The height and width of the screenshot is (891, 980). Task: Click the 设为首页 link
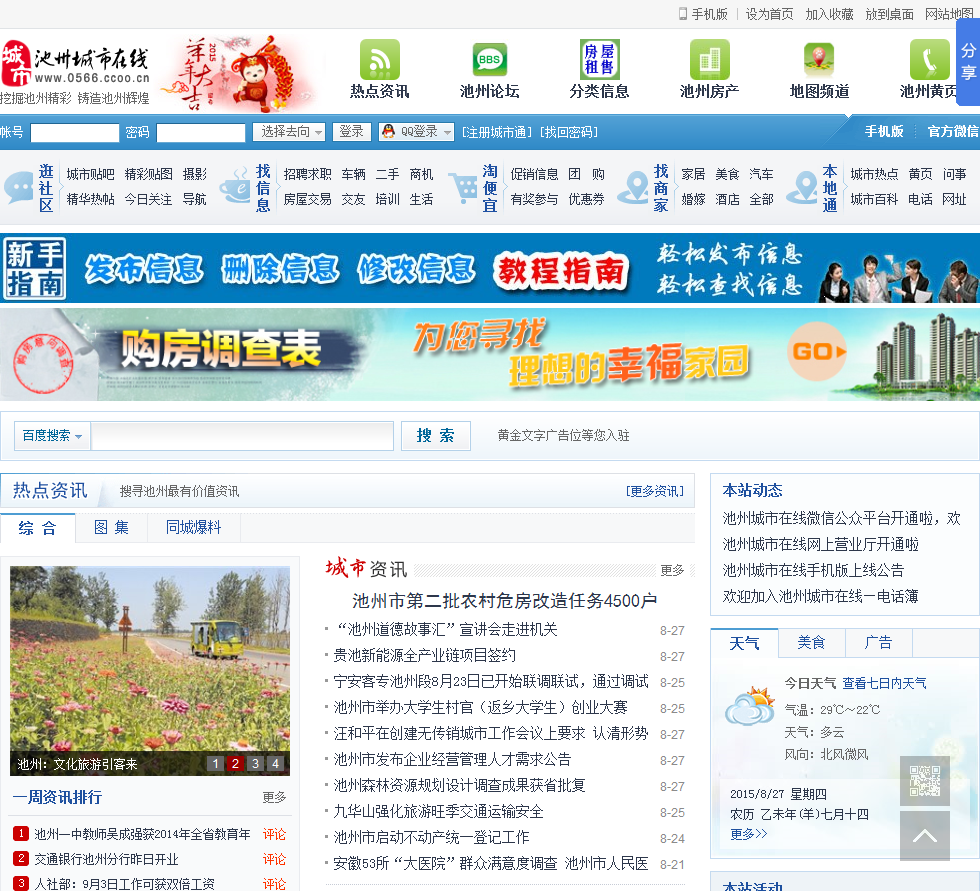(x=769, y=14)
